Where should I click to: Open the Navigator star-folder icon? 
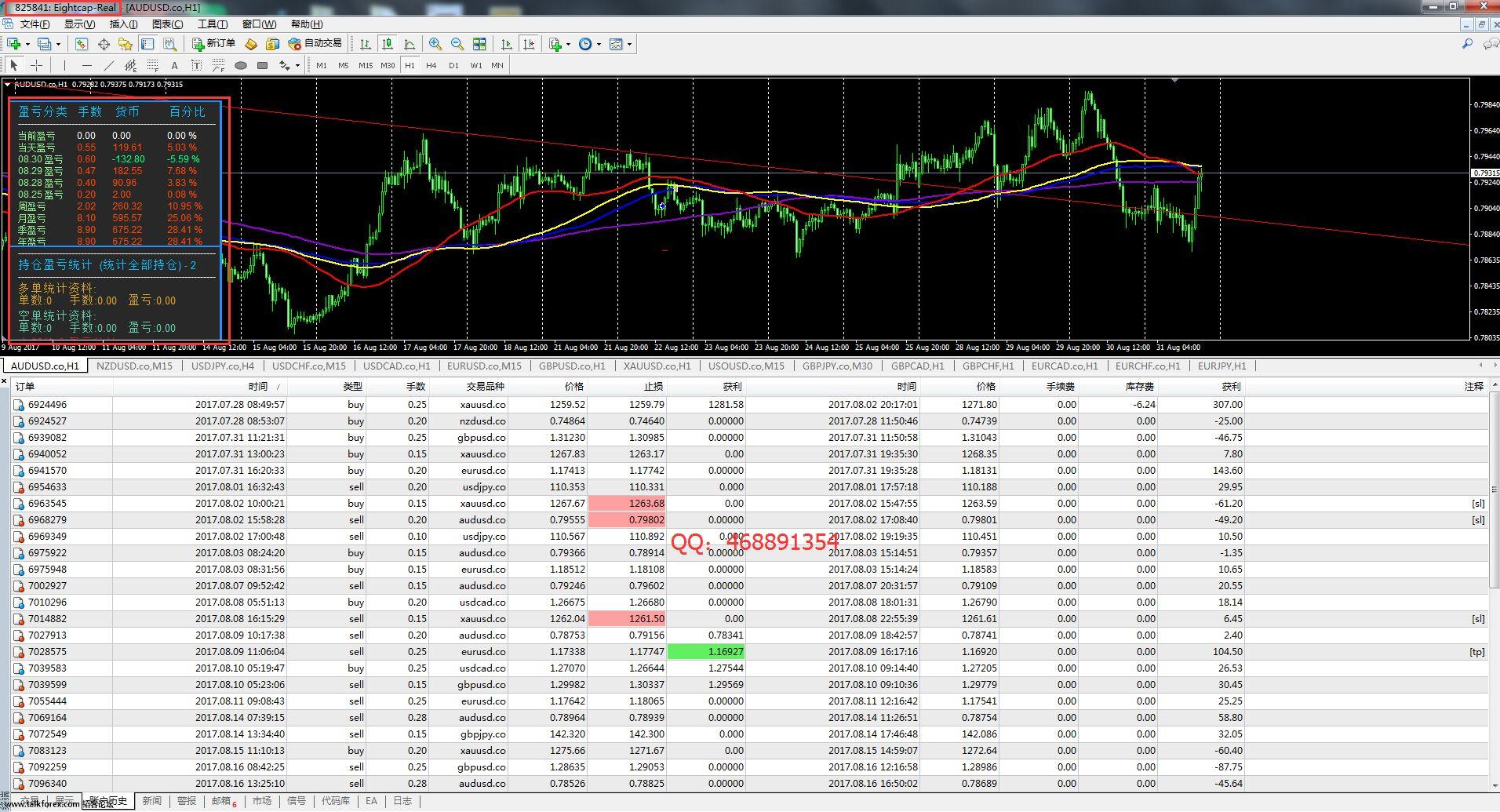[x=126, y=44]
